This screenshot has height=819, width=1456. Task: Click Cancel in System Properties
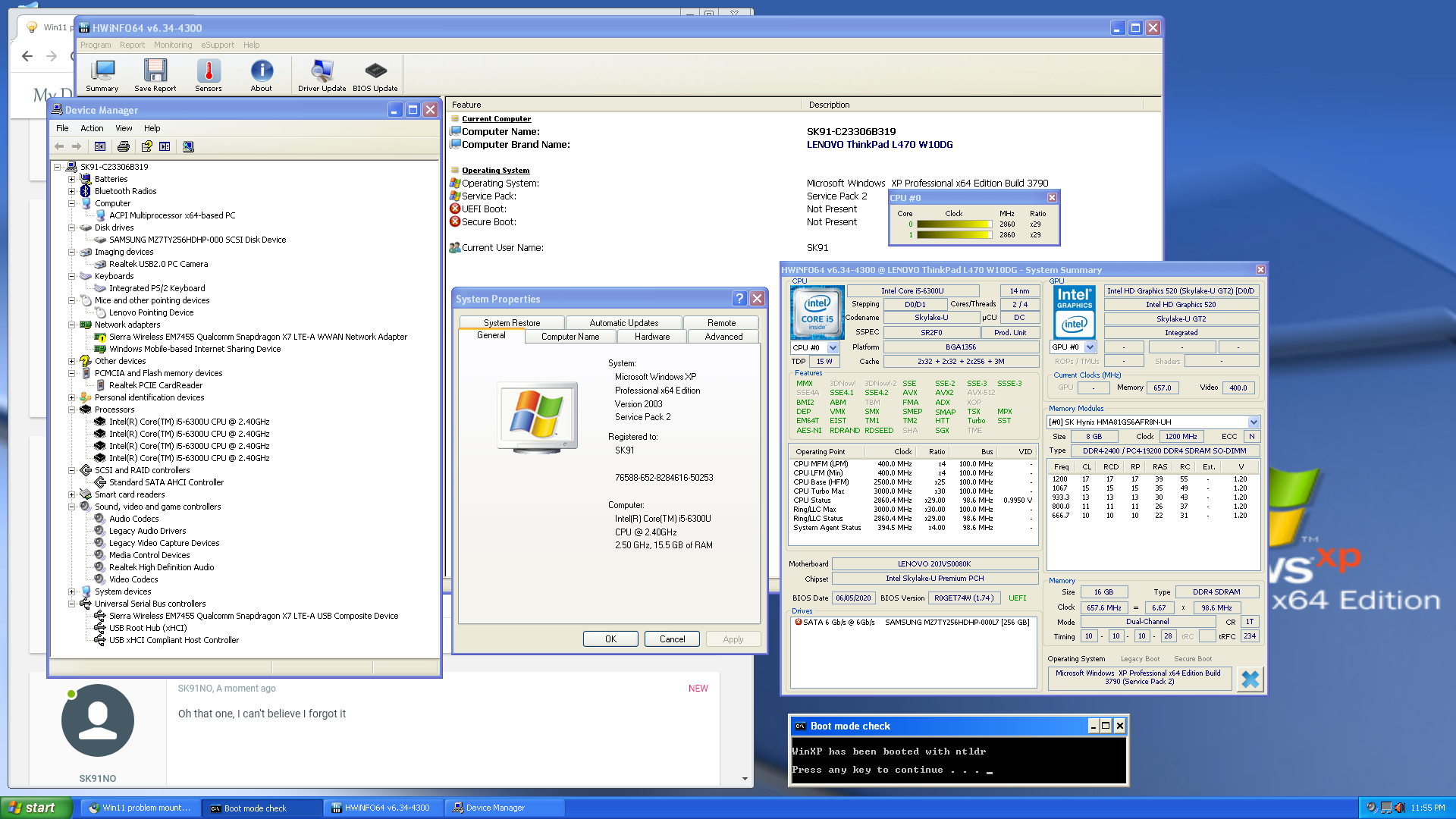pyautogui.click(x=672, y=639)
